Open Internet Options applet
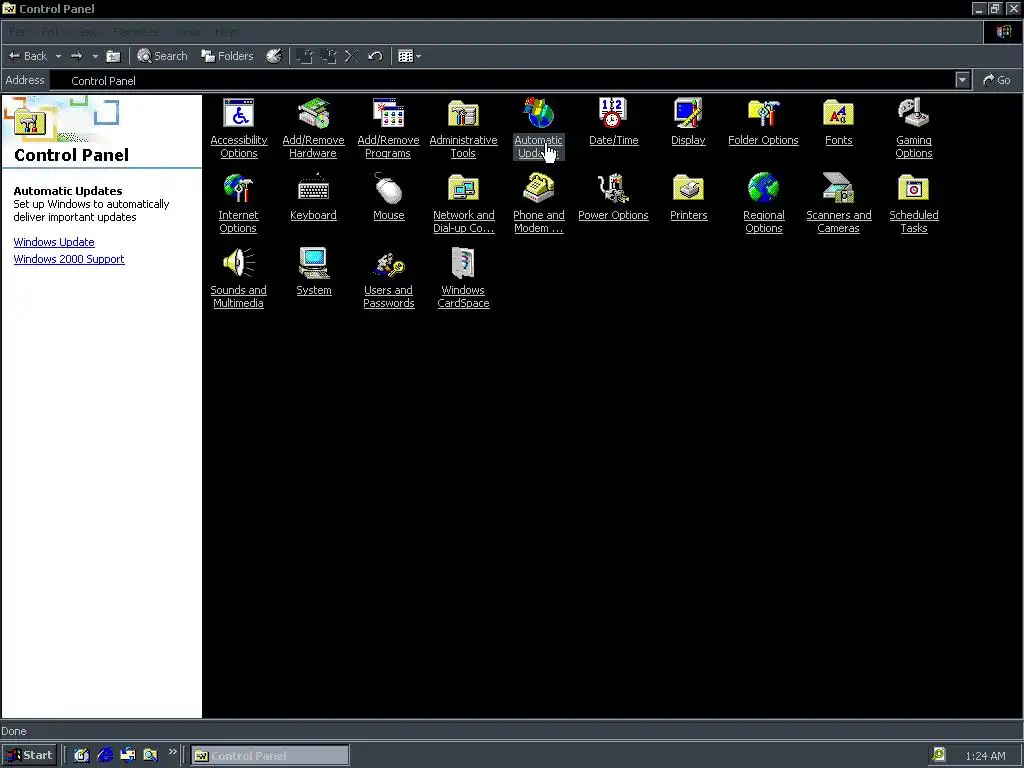 pyautogui.click(x=238, y=203)
